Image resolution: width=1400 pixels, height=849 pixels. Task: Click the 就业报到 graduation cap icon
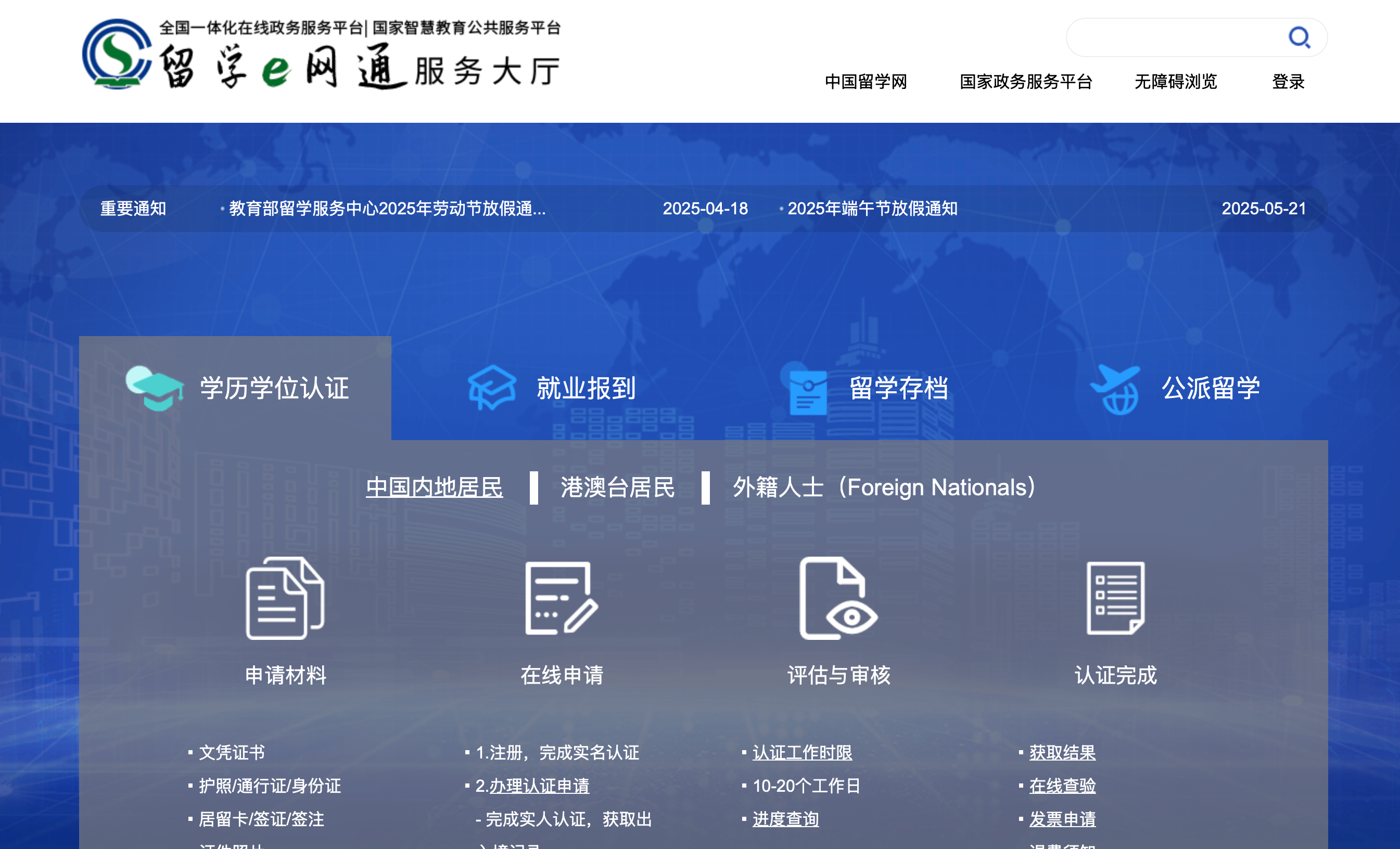click(x=491, y=387)
